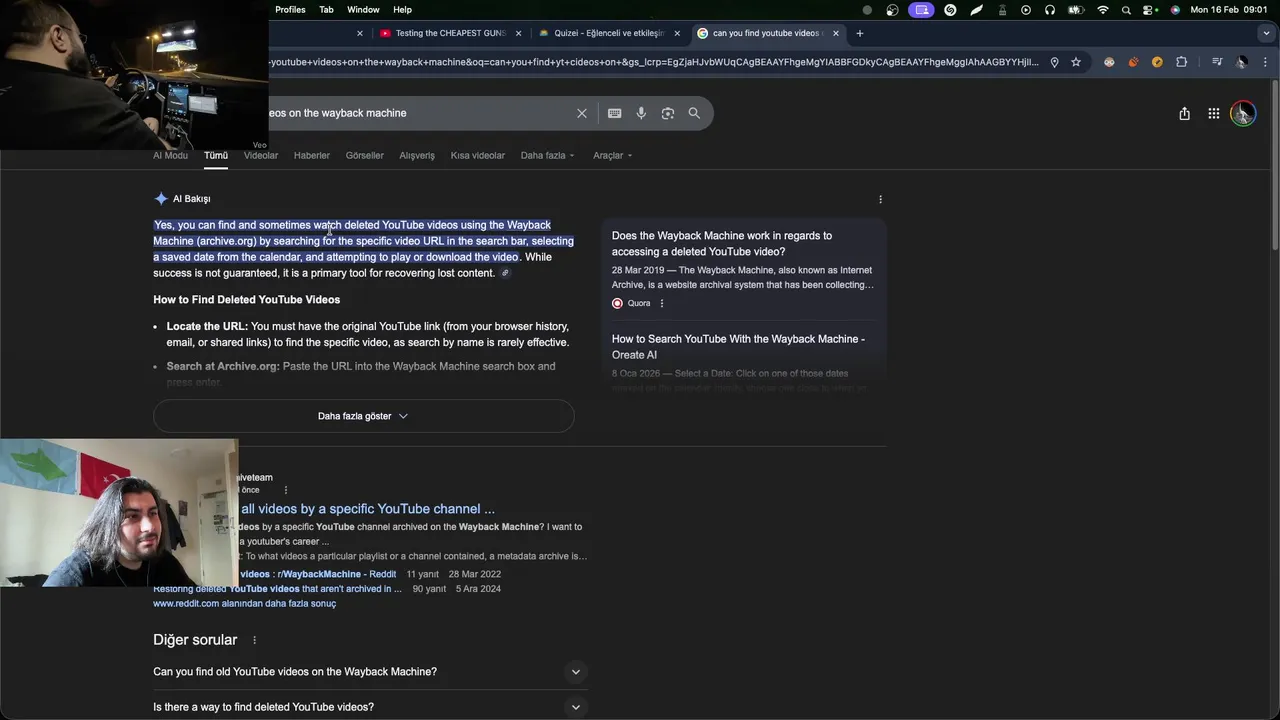The height and width of the screenshot is (720, 1280).
Task: Select the 'Videolar' search filter
Action: point(261,156)
